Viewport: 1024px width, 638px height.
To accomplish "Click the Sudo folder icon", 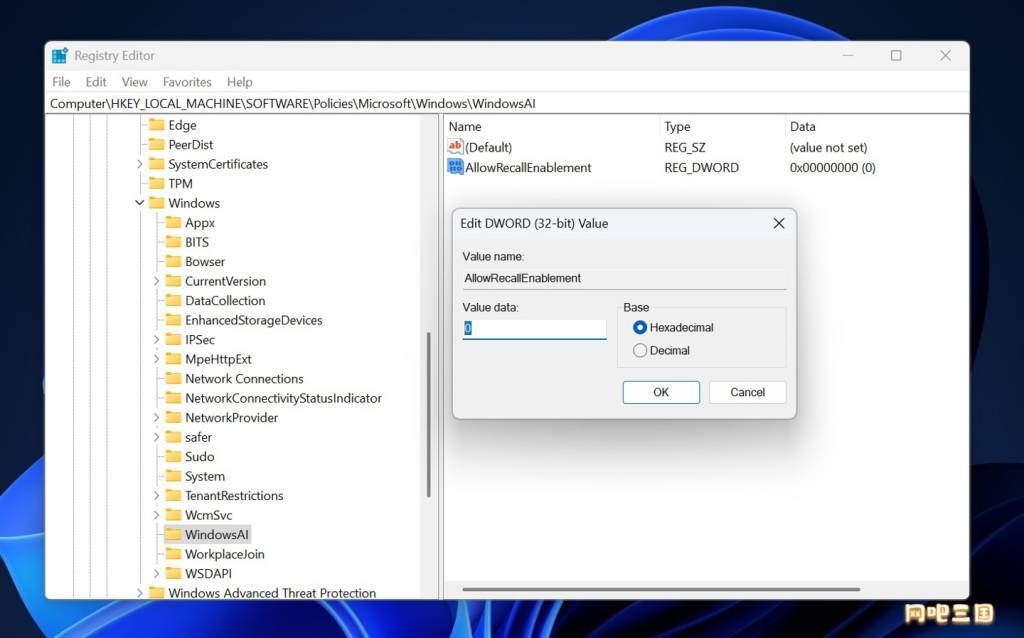I will [173, 456].
